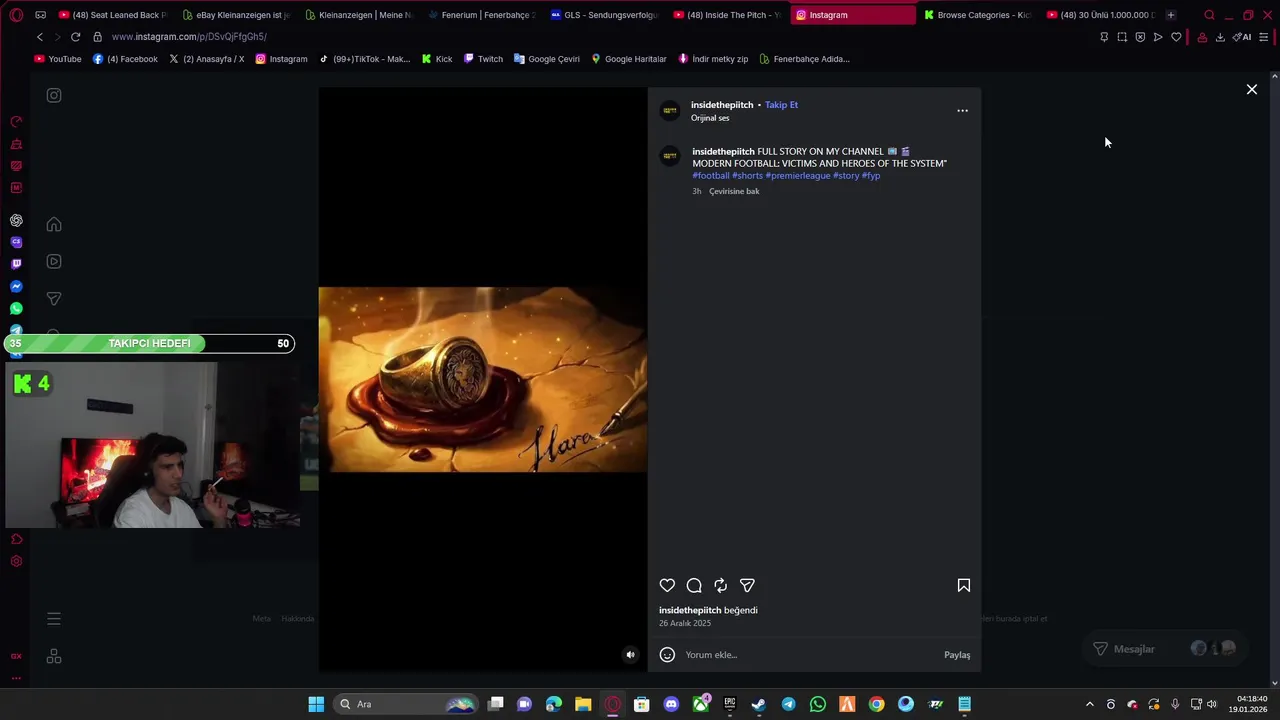Open the #football hashtag
The width and height of the screenshot is (1280, 720).
pyautogui.click(x=711, y=175)
